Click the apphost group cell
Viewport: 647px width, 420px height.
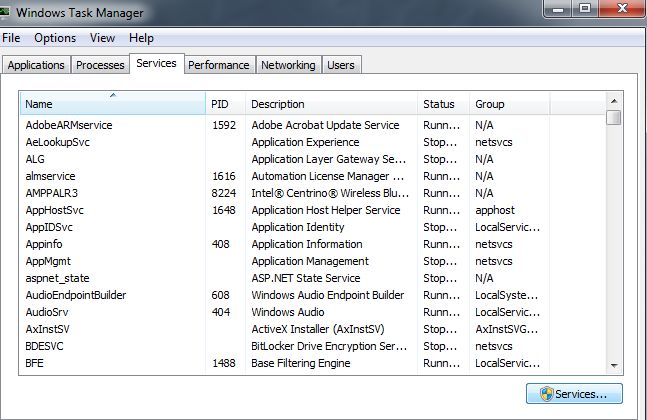(x=495, y=210)
